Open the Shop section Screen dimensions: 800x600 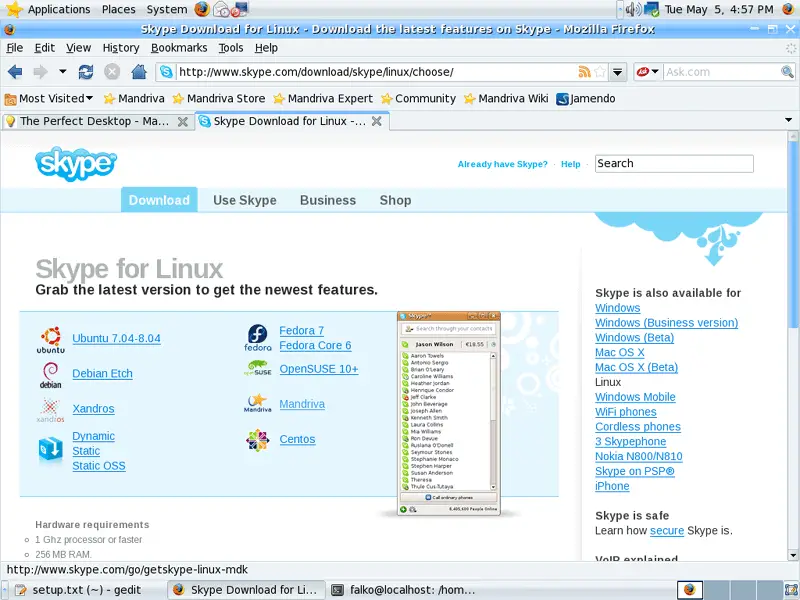click(x=395, y=200)
